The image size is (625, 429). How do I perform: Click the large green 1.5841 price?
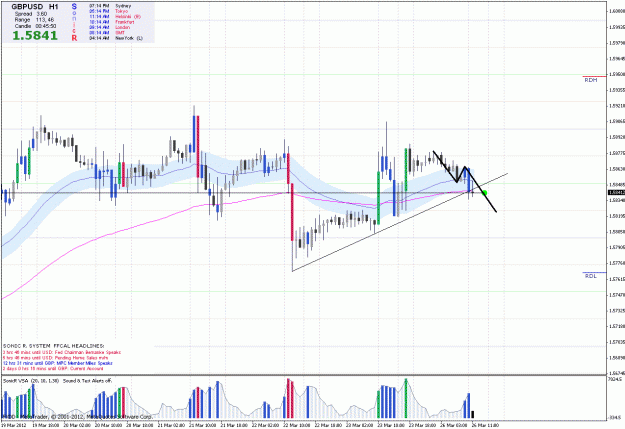(35, 35)
